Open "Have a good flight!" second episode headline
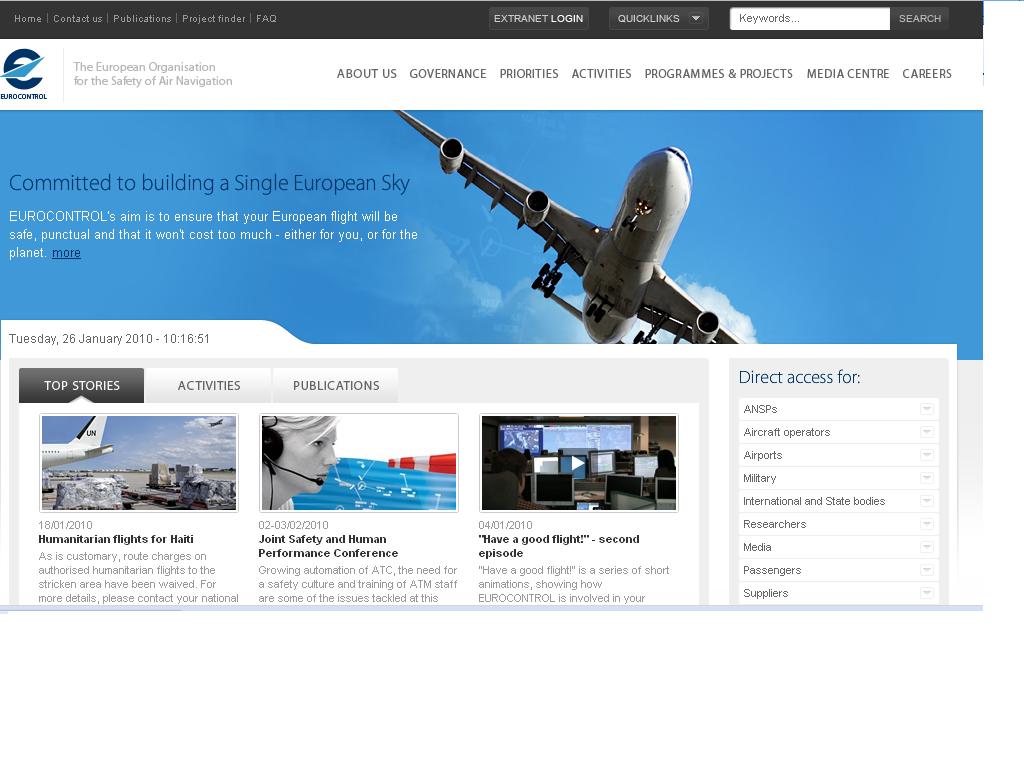Screen dimensions: 1024x768 click(x=558, y=546)
